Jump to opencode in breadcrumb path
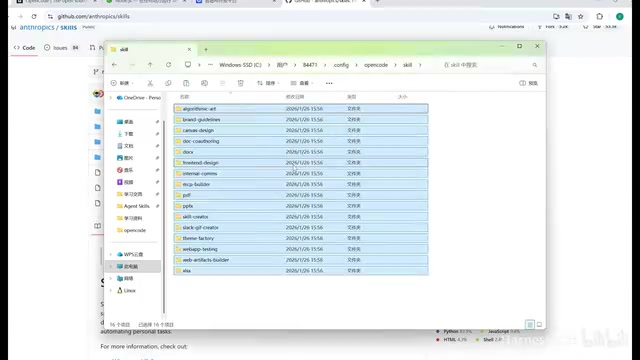Screen dimensions: 640x360 [376, 65]
